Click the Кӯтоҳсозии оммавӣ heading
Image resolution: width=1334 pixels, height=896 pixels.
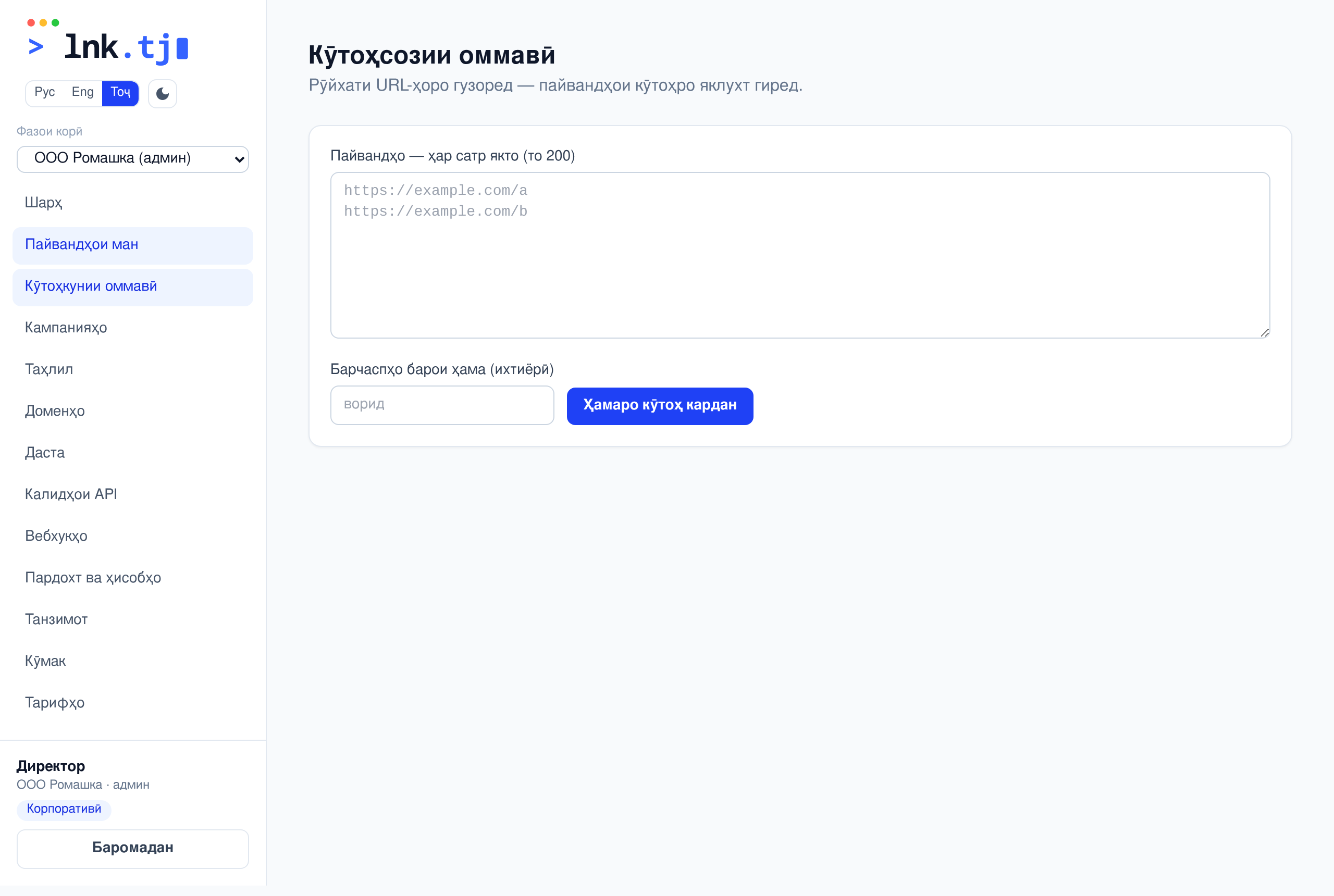tap(431, 55)
